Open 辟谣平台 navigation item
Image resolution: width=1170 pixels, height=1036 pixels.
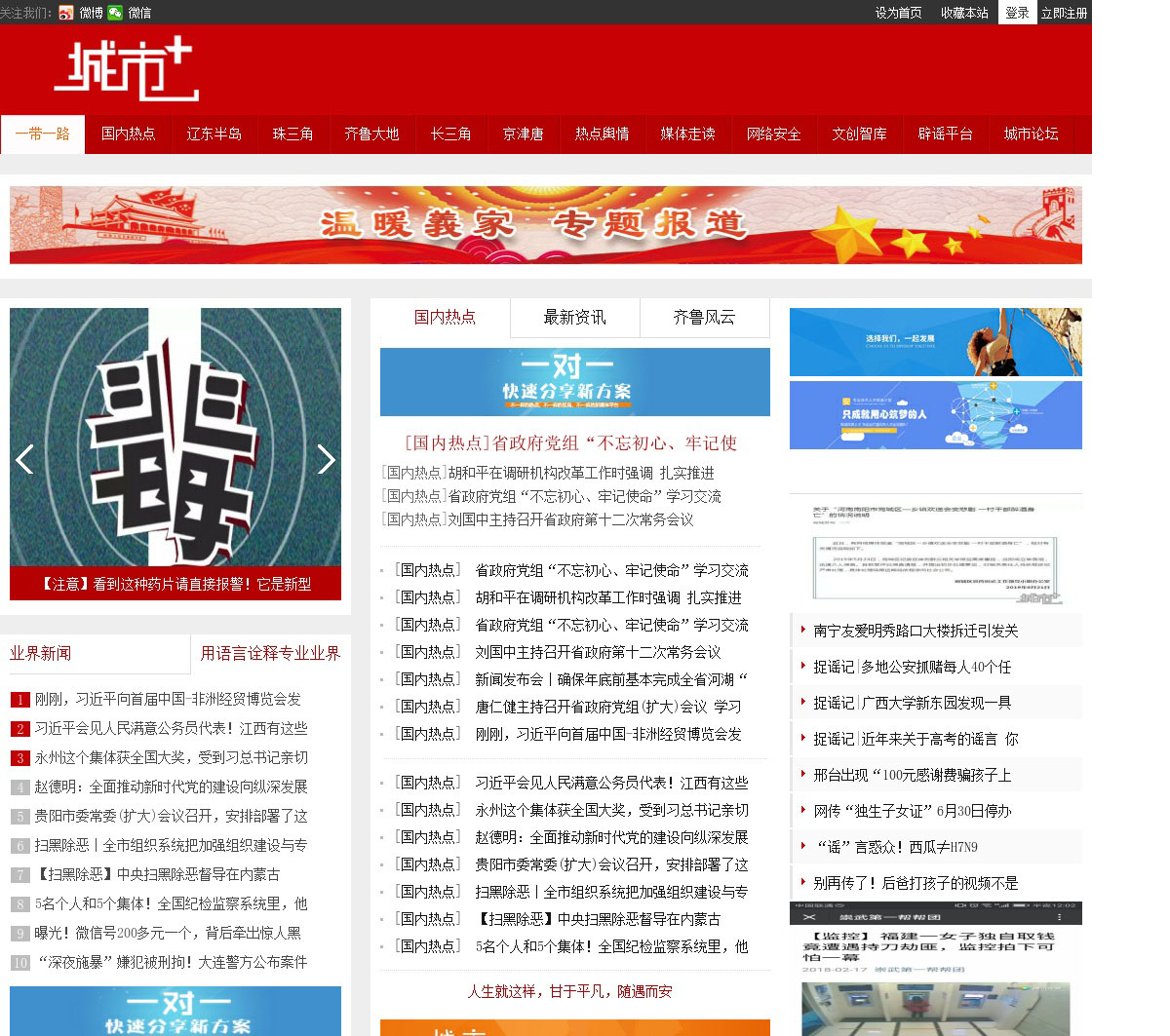click(946, 134)
